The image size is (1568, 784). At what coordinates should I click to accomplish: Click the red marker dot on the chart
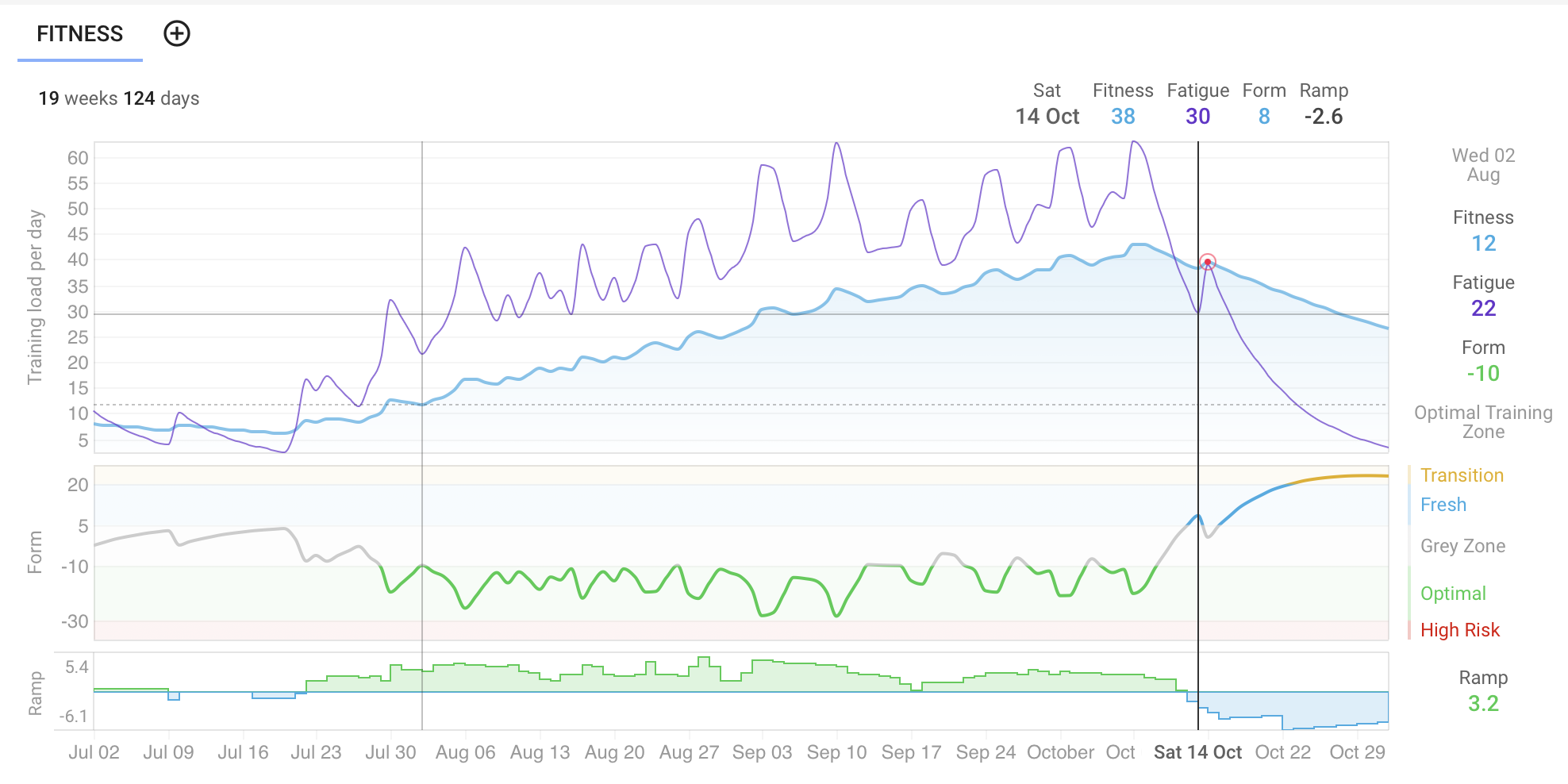pyautogui.click(x=1207, y=262)
